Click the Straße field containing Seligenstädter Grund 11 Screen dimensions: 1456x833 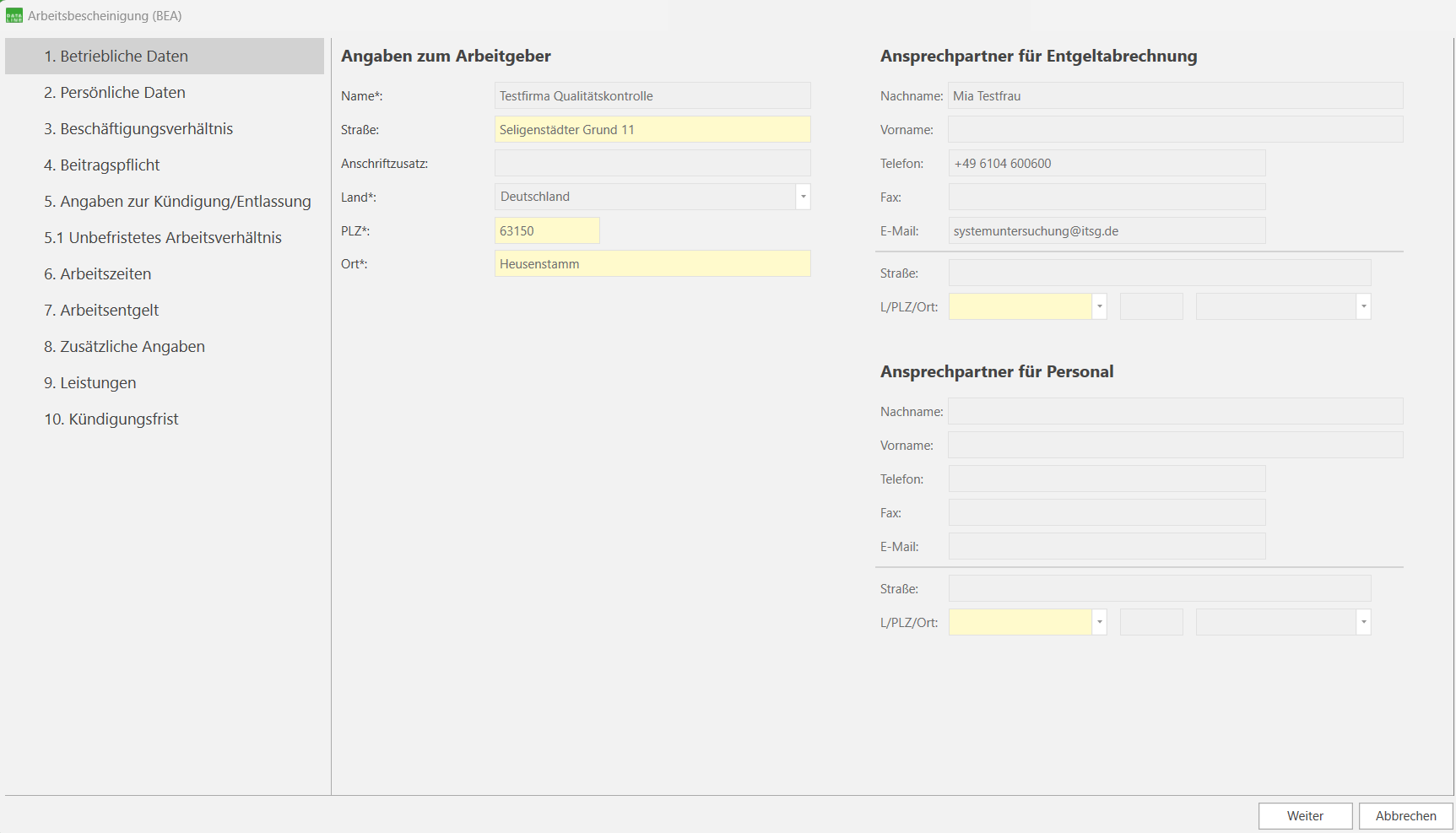pyautogui.click(x=652, y=129)
